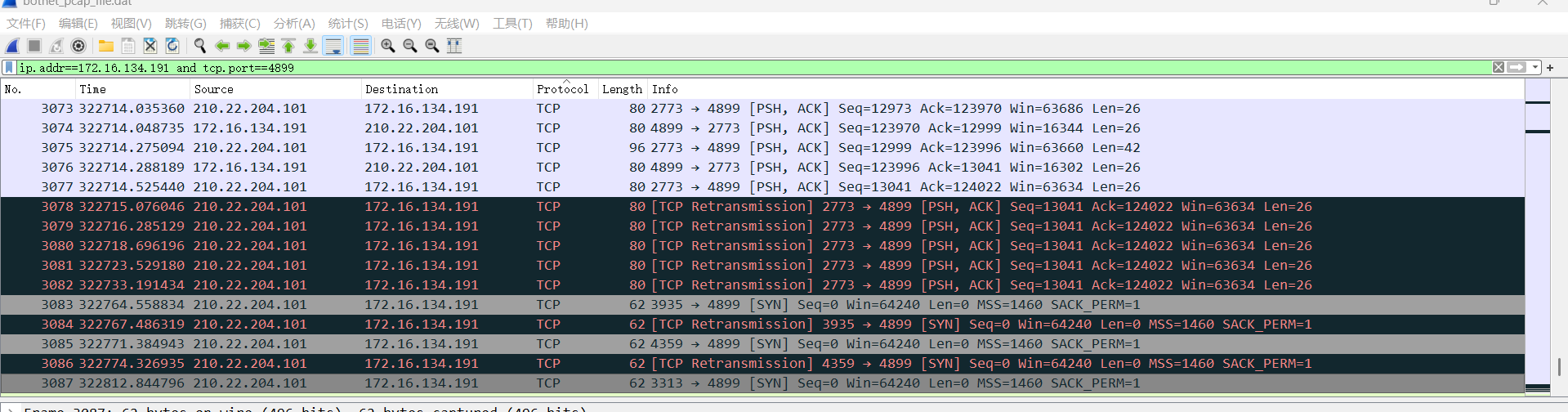Viewport: 1568px width, 412px height.
Task: Go to a specific packet number icon
Action: (x=266, y=46)
